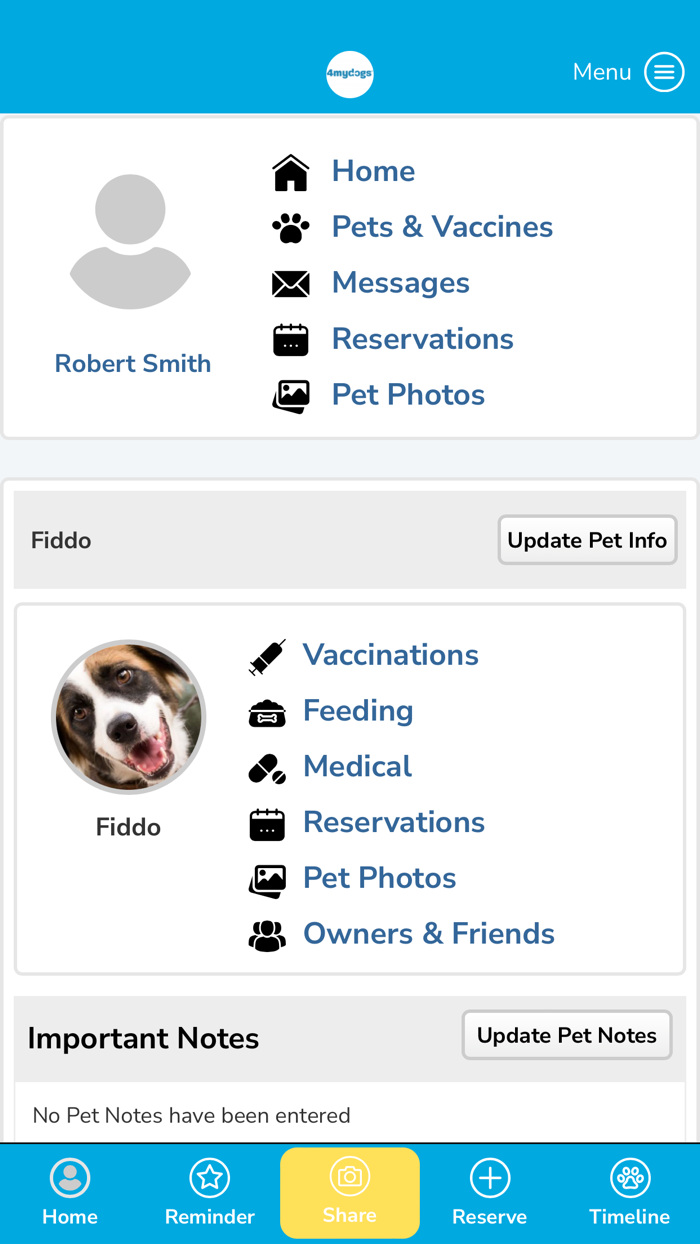This screenshot has height=1244, width=700.
Task: Open Messages via the envelope icon
Action: click(290, 283)
